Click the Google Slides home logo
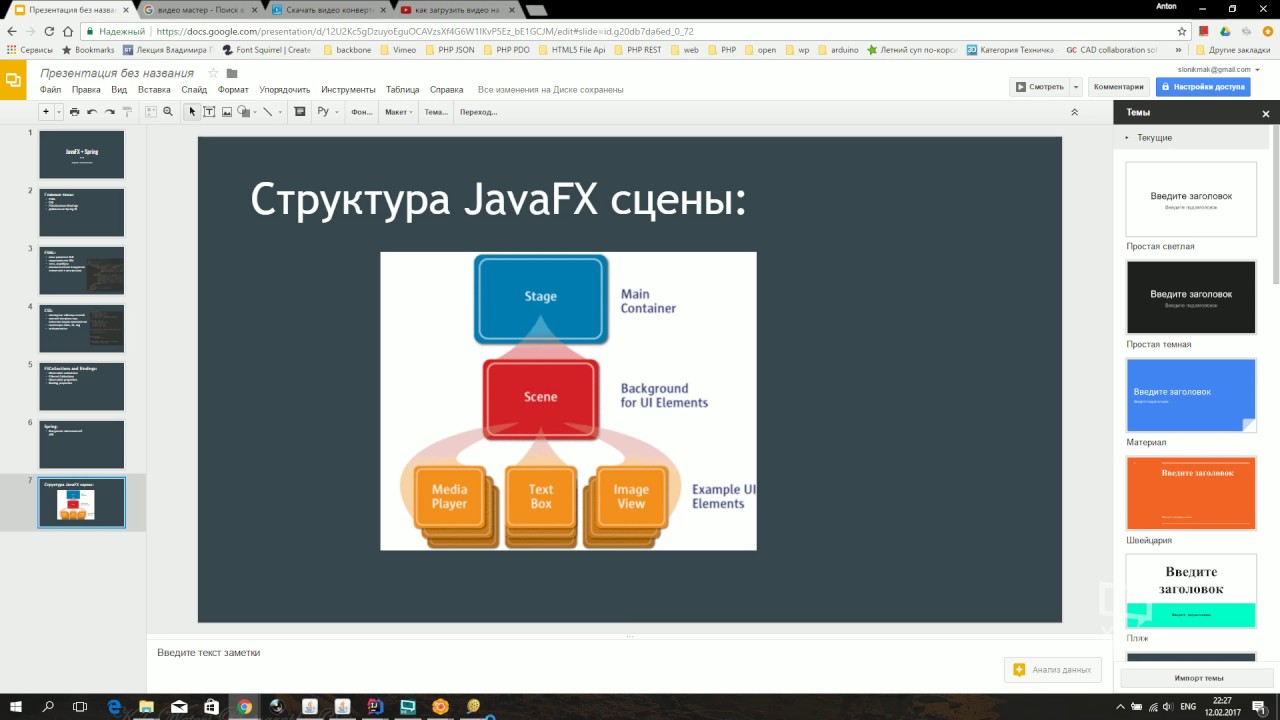Image resolution: width=1280 pixels, height=720 pixels. pos(13,80)
